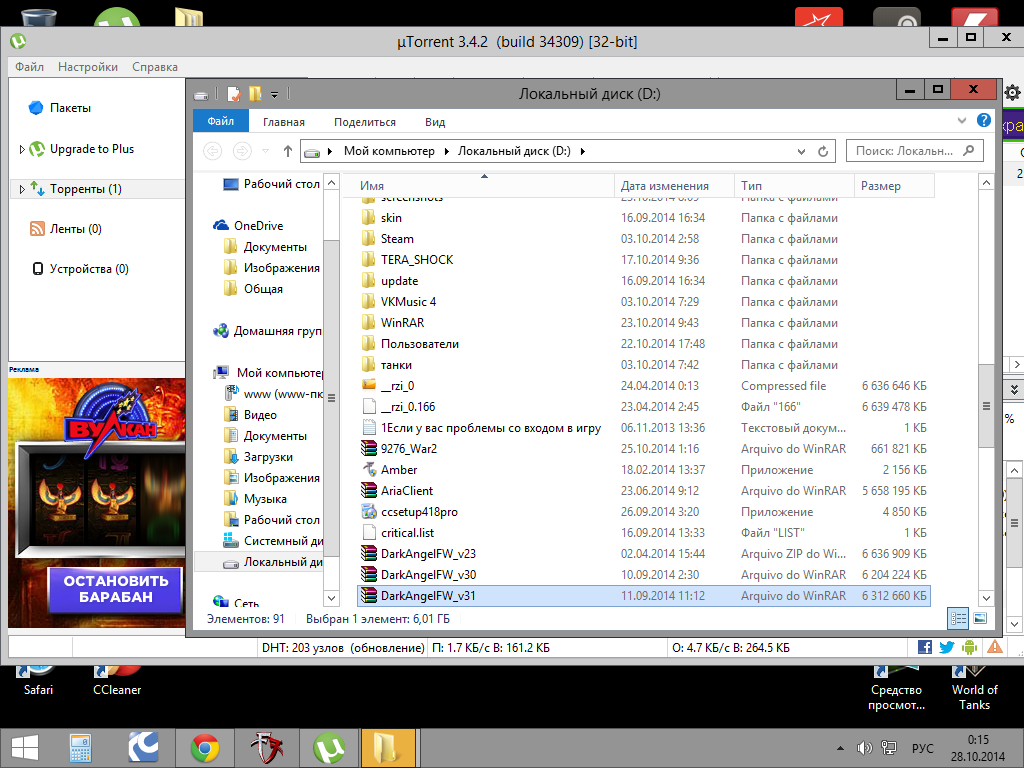
Task: Select Музыка in the navigation pane
Action: pyautogui.click(x=264, y=499)
